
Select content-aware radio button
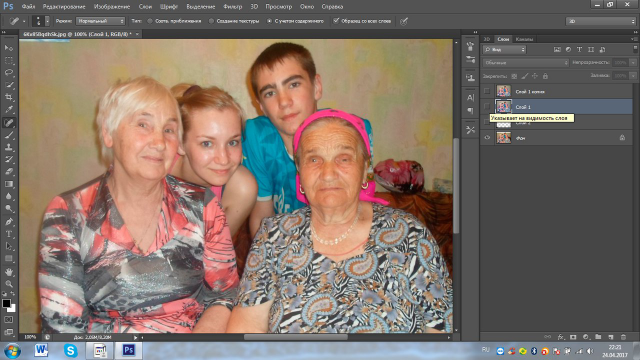click(269, 21)
